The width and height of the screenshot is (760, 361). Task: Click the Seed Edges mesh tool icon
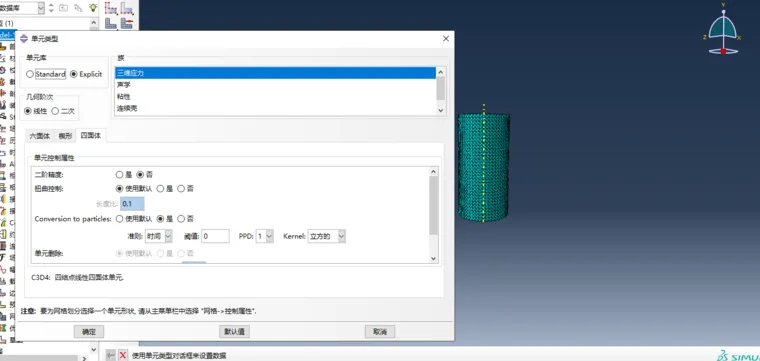pyautogui.click(x=127, y=7)
